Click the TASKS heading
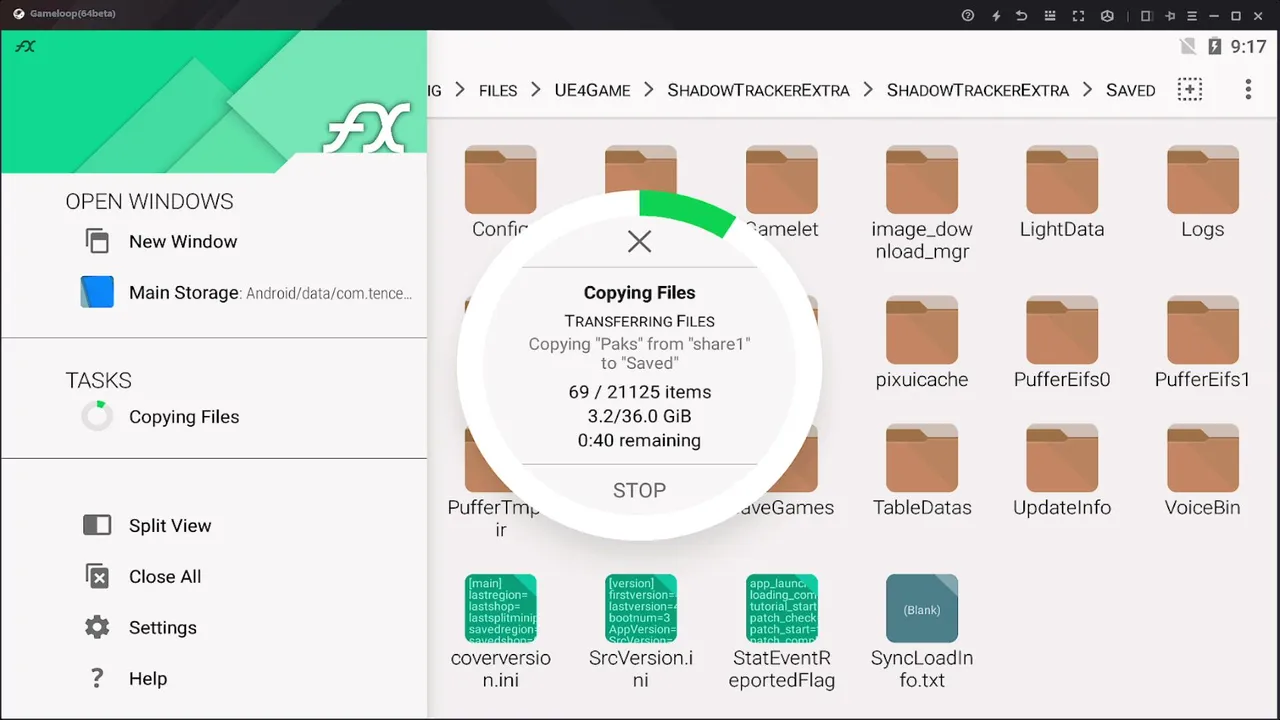Image resolution: width=1280 pixels, height=720 pixels. pyautogui.click(x=98, y=380)
